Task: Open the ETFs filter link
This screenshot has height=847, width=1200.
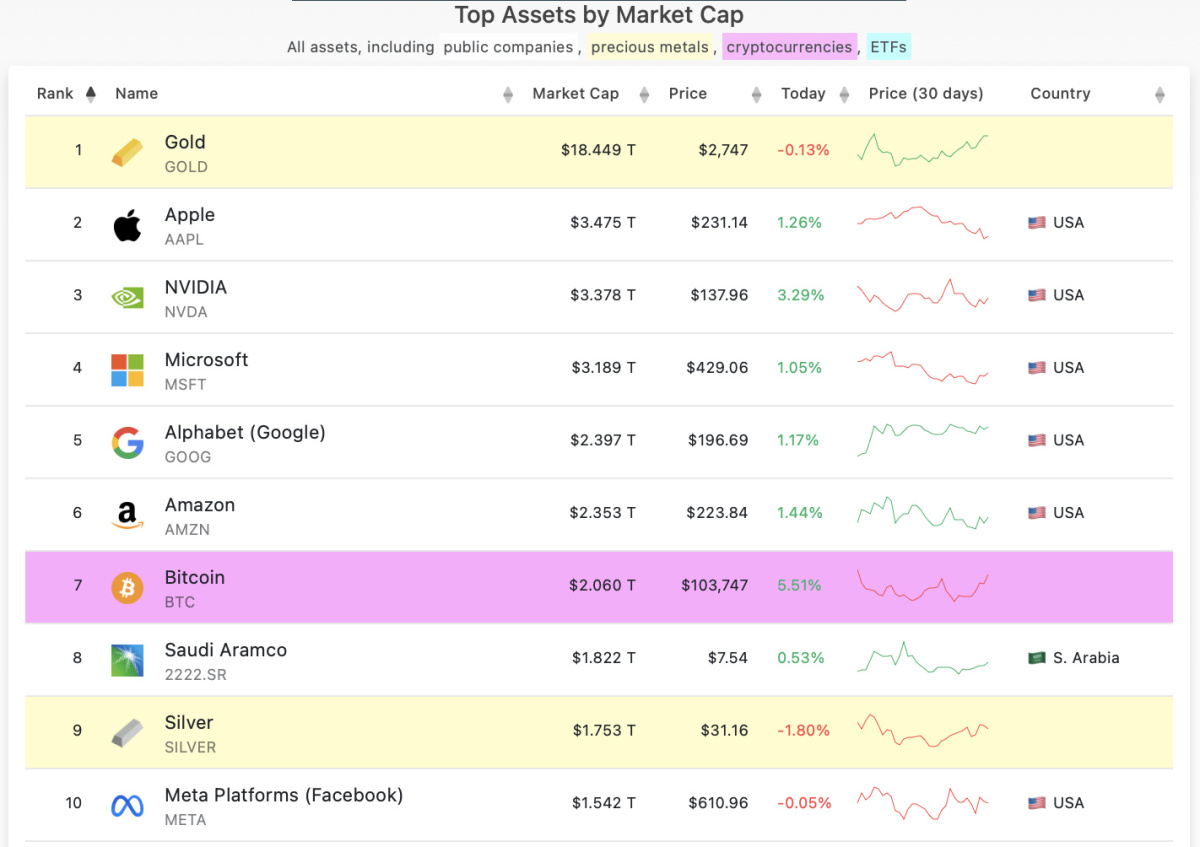Action: pos(889,47)
